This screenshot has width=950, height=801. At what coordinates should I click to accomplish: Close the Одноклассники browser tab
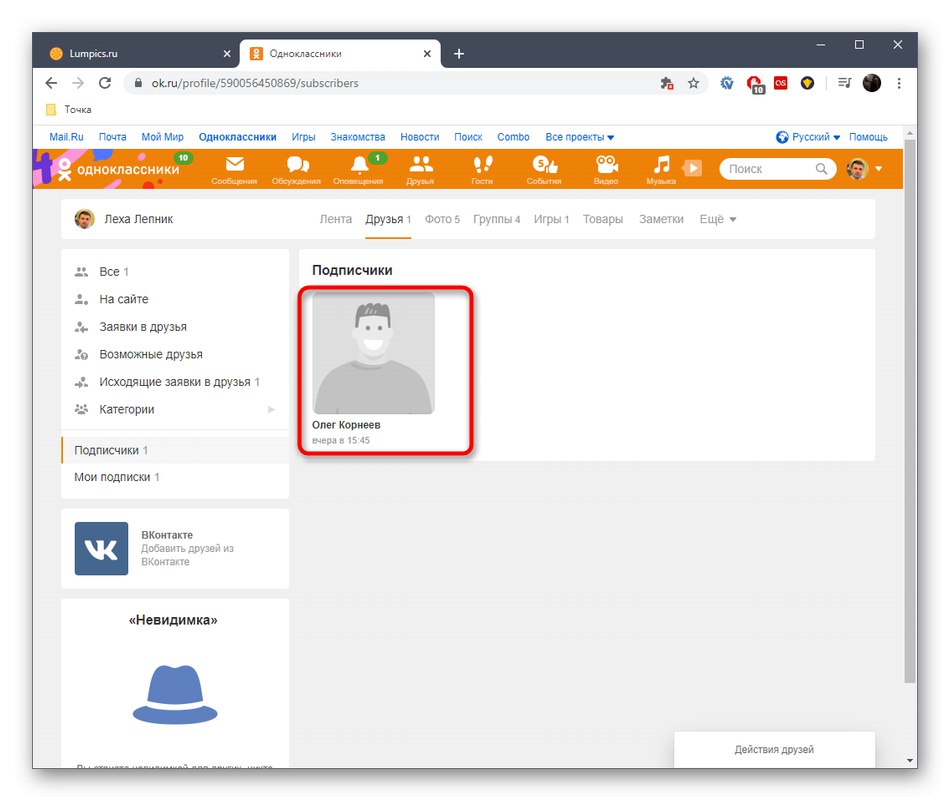coord(427,53)
